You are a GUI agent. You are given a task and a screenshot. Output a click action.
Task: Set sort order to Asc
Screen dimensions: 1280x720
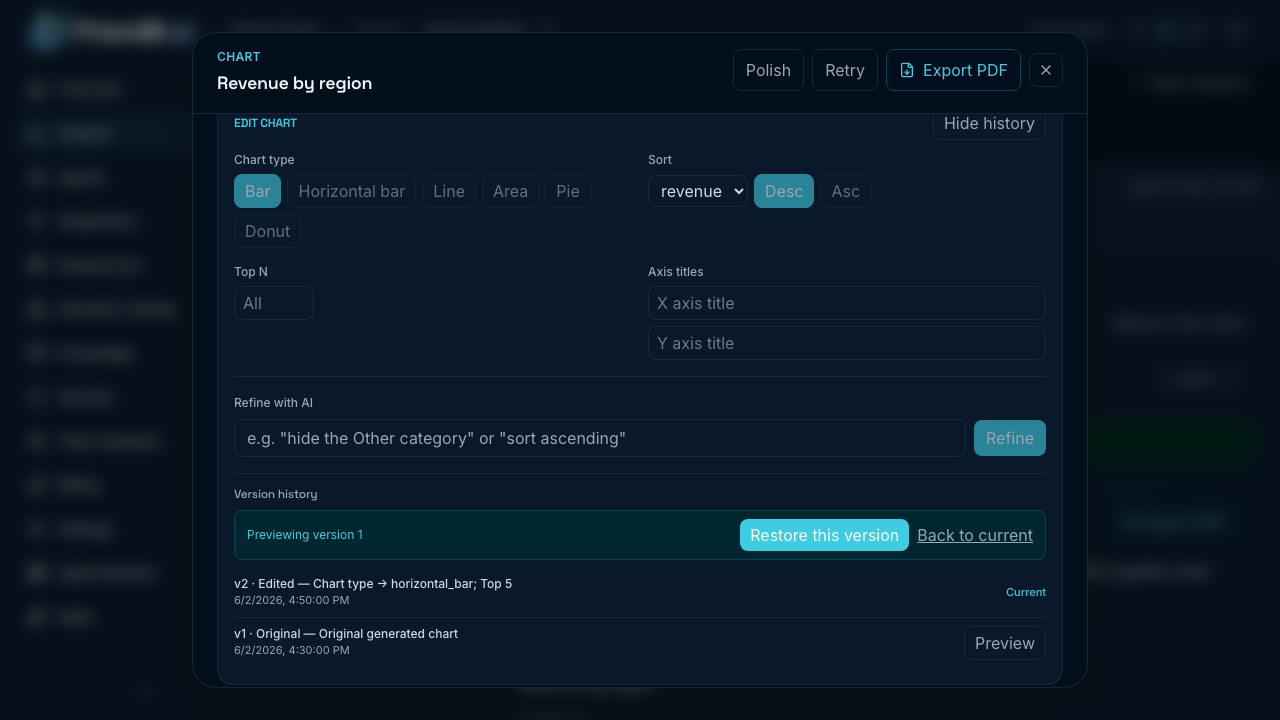click(846, 191)
